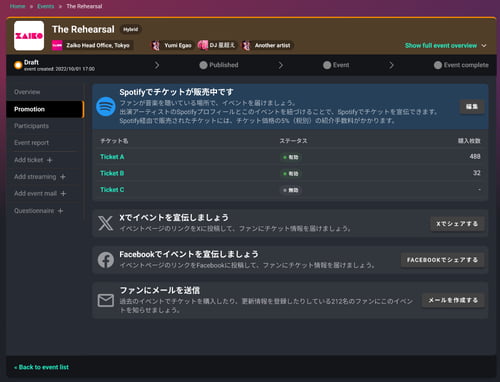500x382 pixels.
Task: Click the チケット名 column header
Action: coord(114,141)
